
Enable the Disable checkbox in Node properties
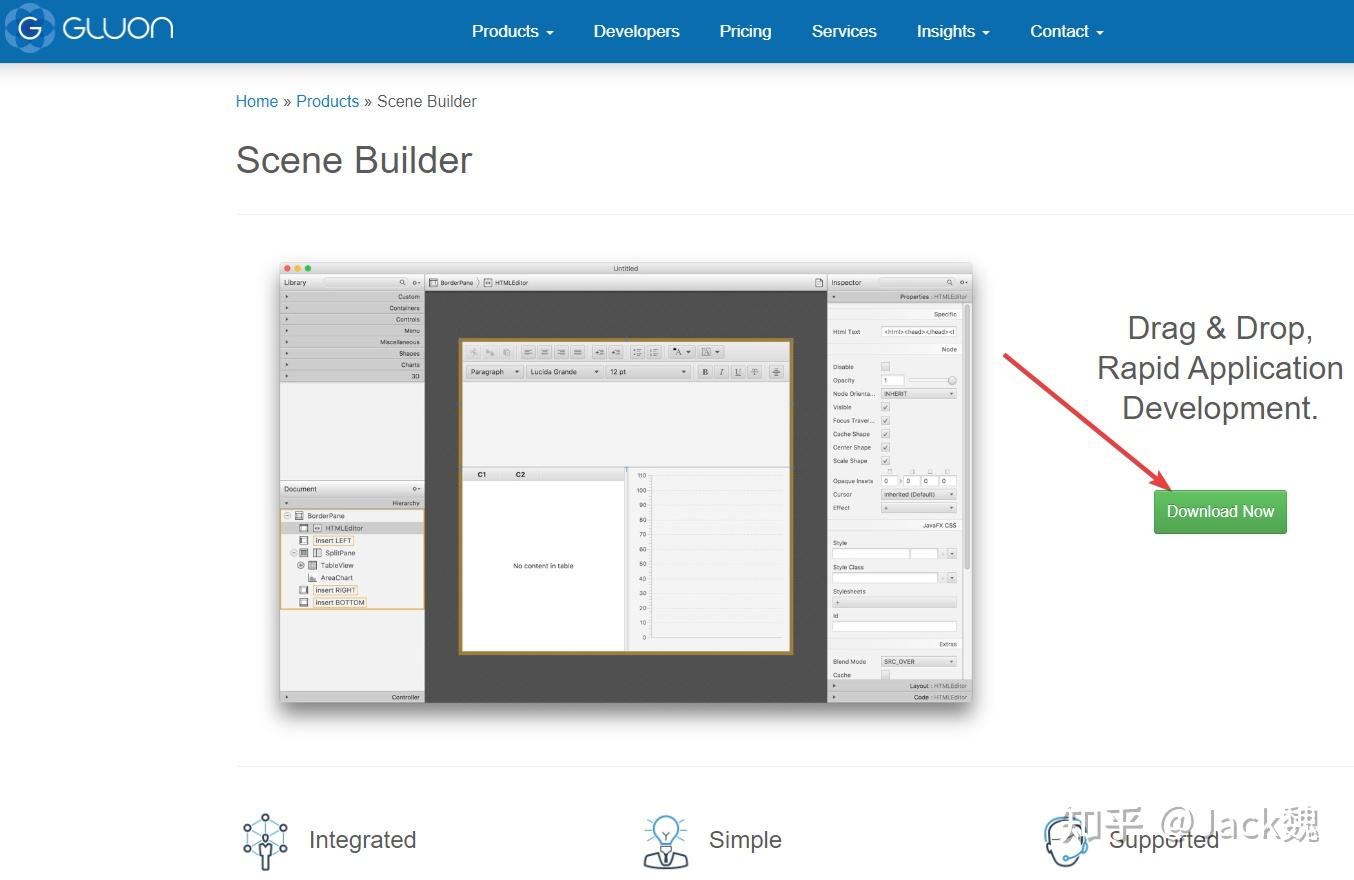click(x=885, y=367)
